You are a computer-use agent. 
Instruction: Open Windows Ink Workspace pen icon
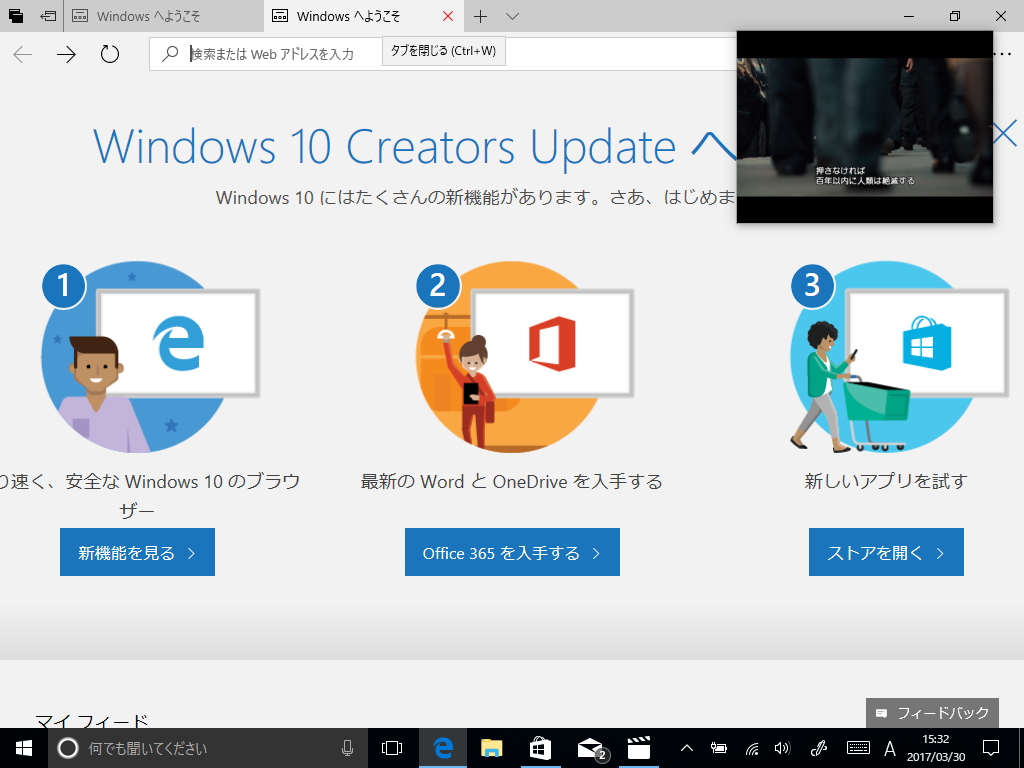point(819,748)
